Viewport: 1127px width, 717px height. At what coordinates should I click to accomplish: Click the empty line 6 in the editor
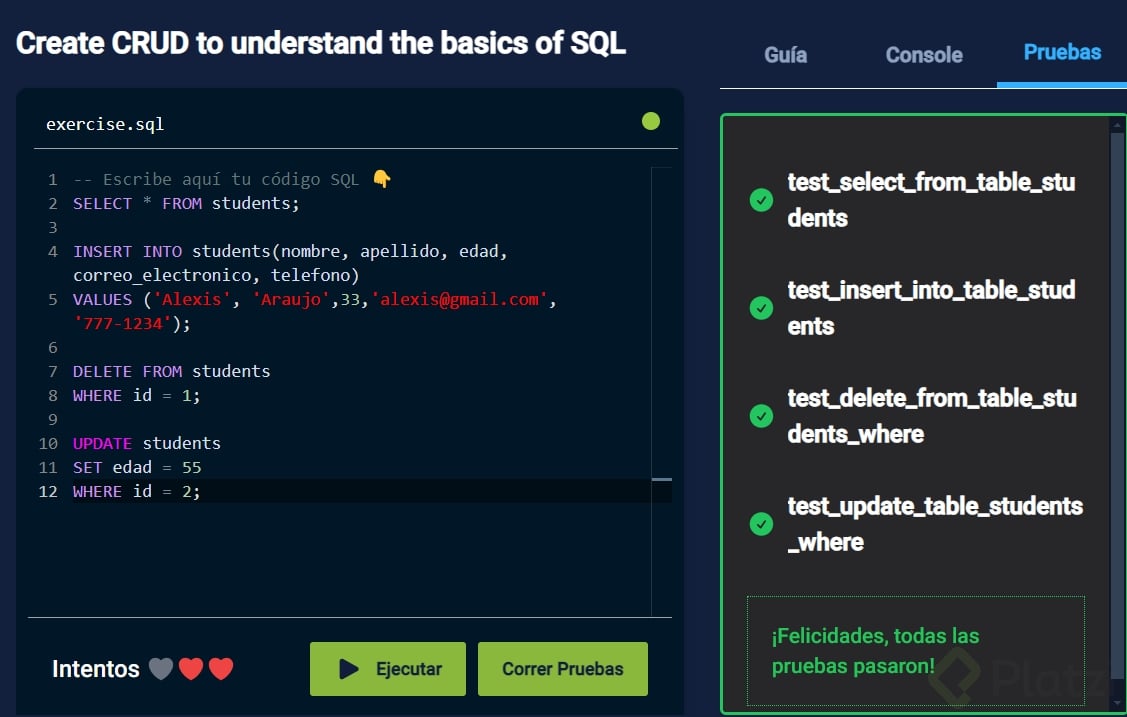click(300, 347)
